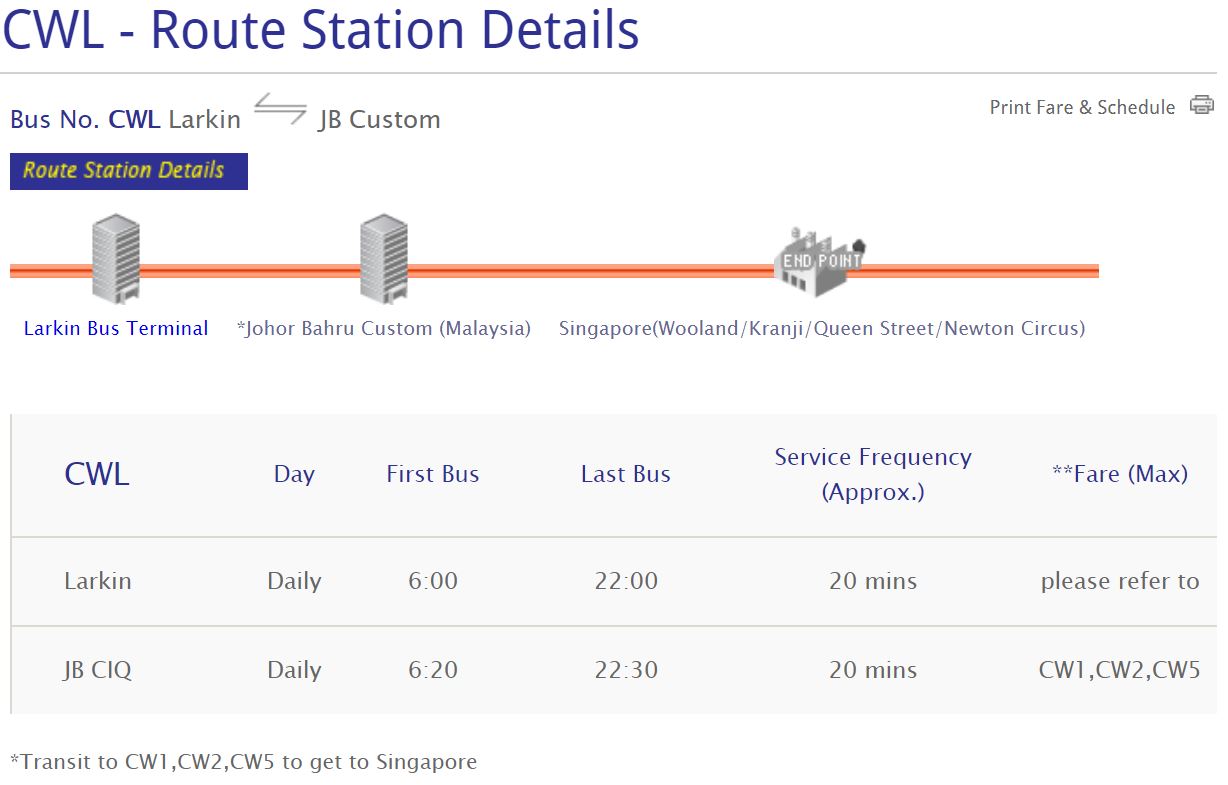Click the Last Bus column header
1228x785 pixels.
[626, 474]
